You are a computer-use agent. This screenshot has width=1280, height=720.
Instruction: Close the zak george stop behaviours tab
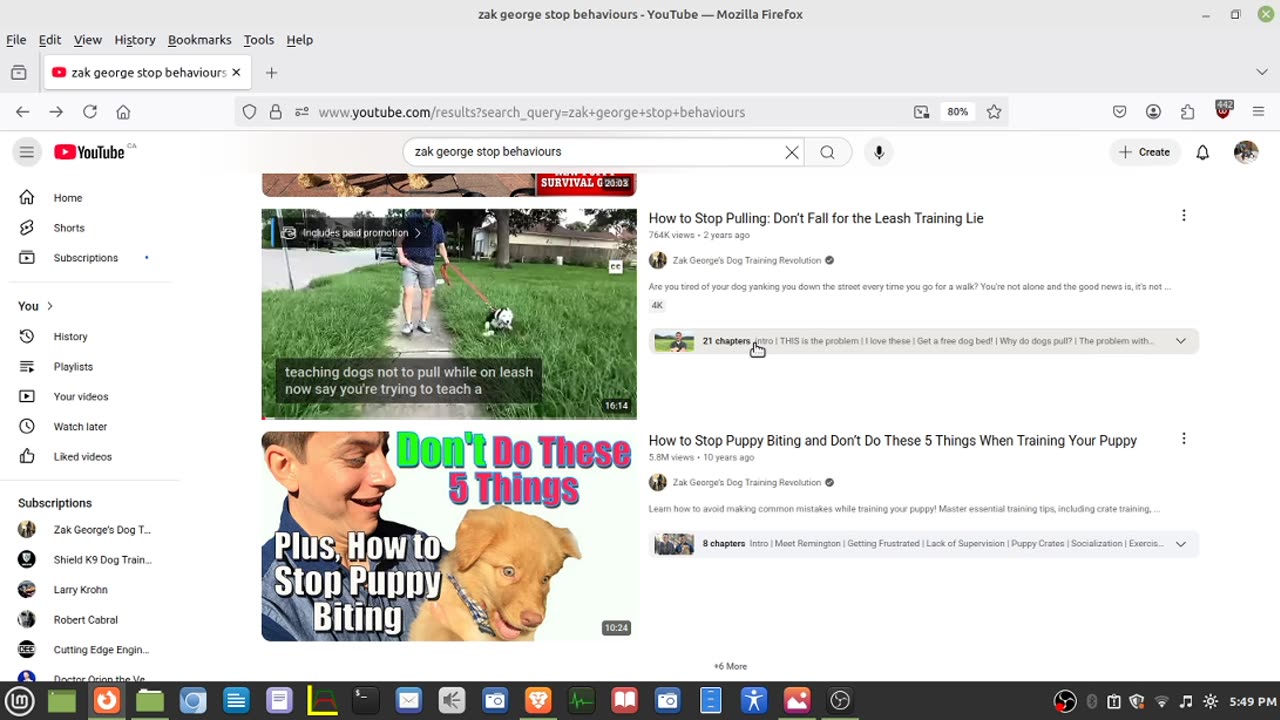(236, 72)
